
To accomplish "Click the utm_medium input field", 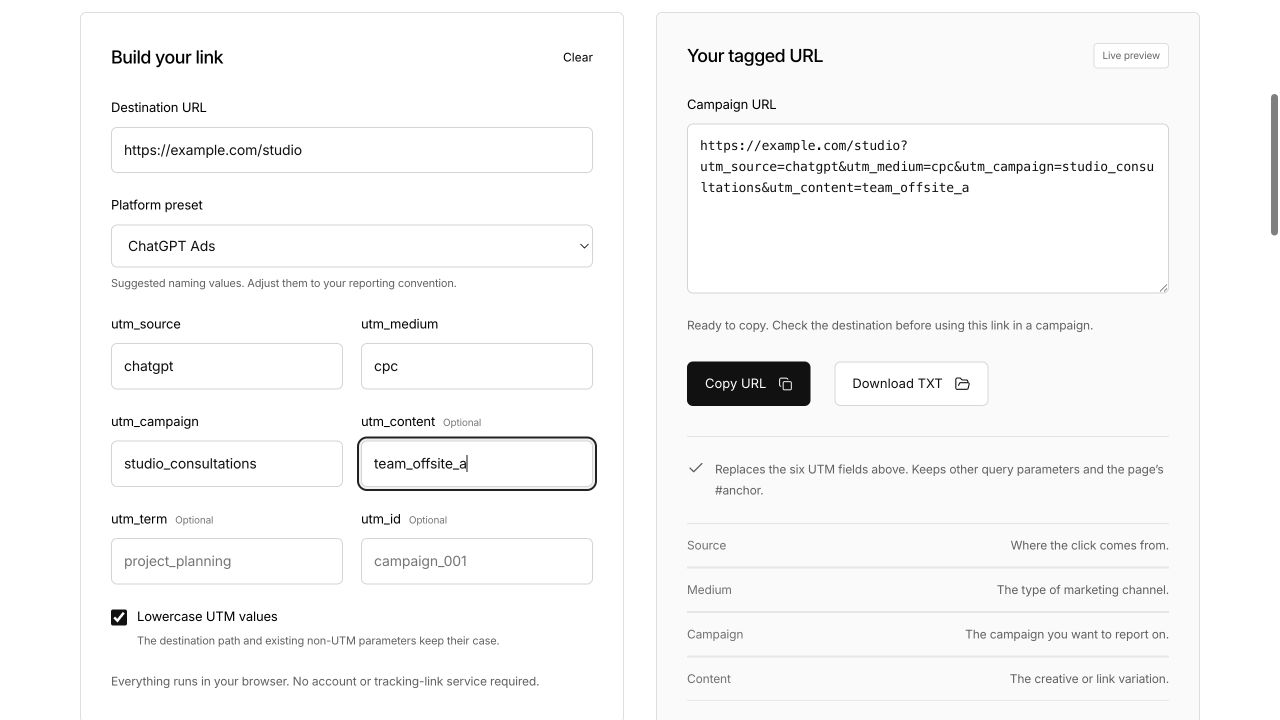I will pyautogui.click(x=477, y=366).
